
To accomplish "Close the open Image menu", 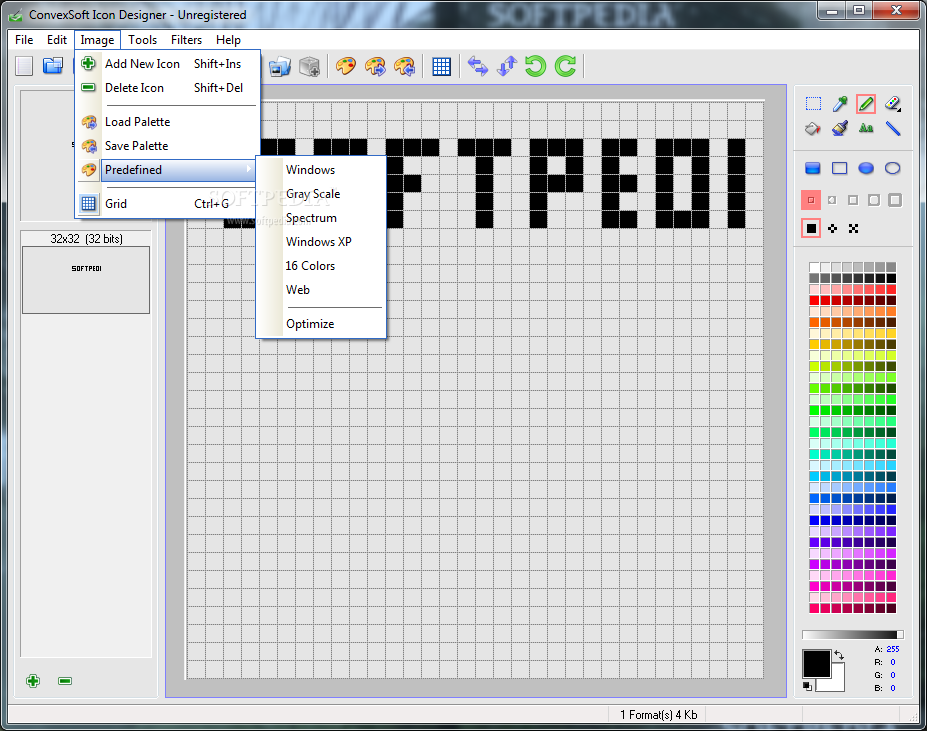I will [98, 40].
